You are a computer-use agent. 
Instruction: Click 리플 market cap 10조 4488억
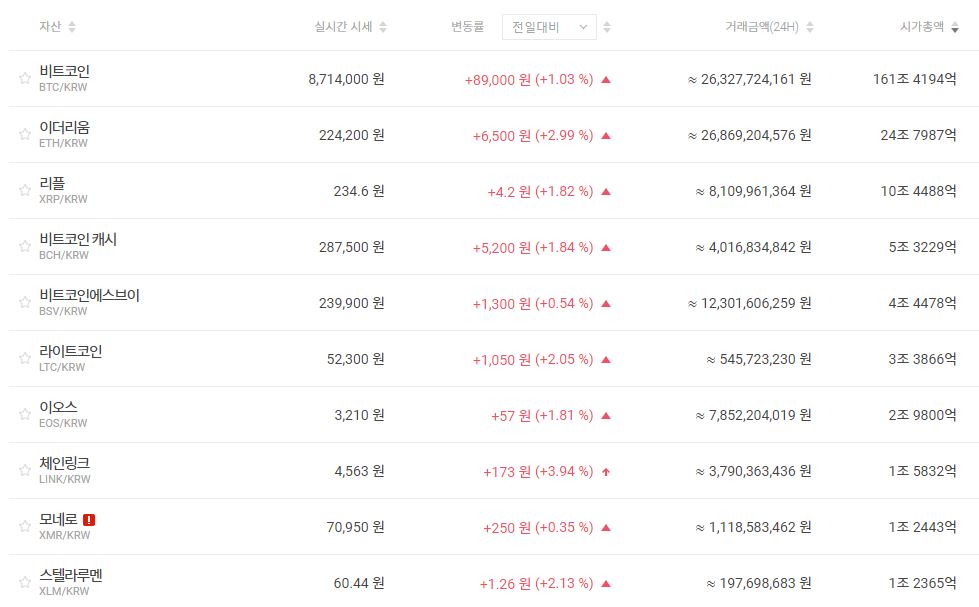[919, 191]
